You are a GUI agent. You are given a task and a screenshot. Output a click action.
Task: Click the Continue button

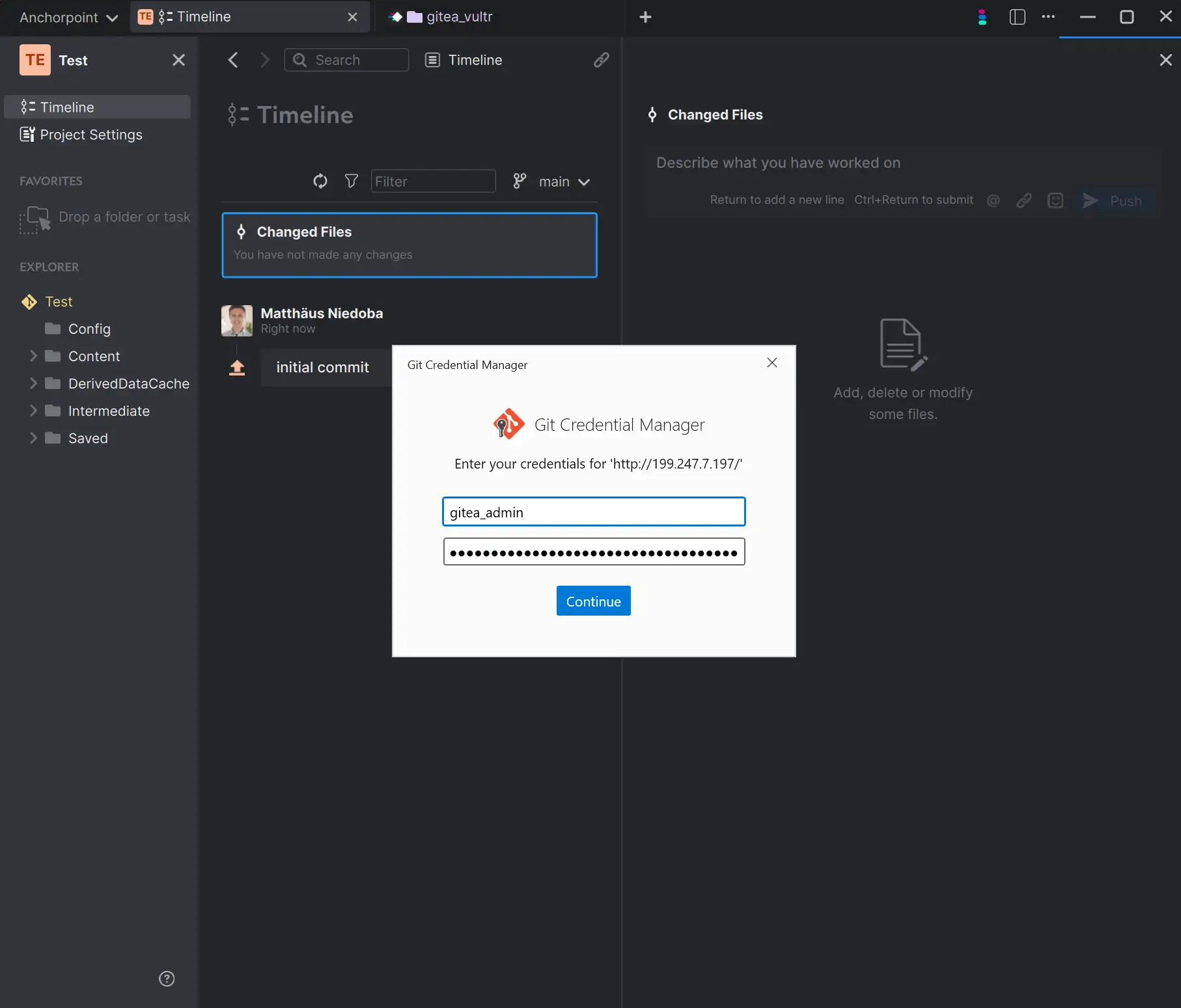(x=593, y=601)
